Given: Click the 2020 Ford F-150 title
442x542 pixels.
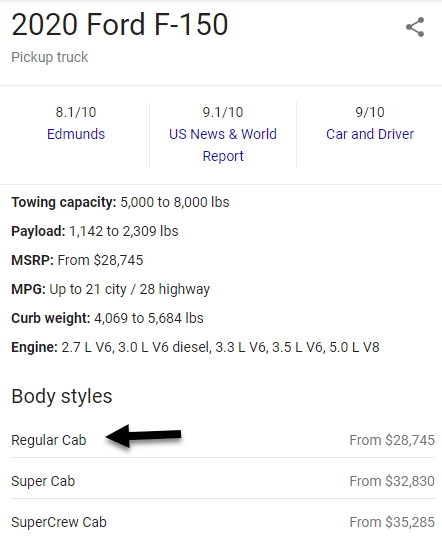Looking at the screenshot, I should [120, 25].
